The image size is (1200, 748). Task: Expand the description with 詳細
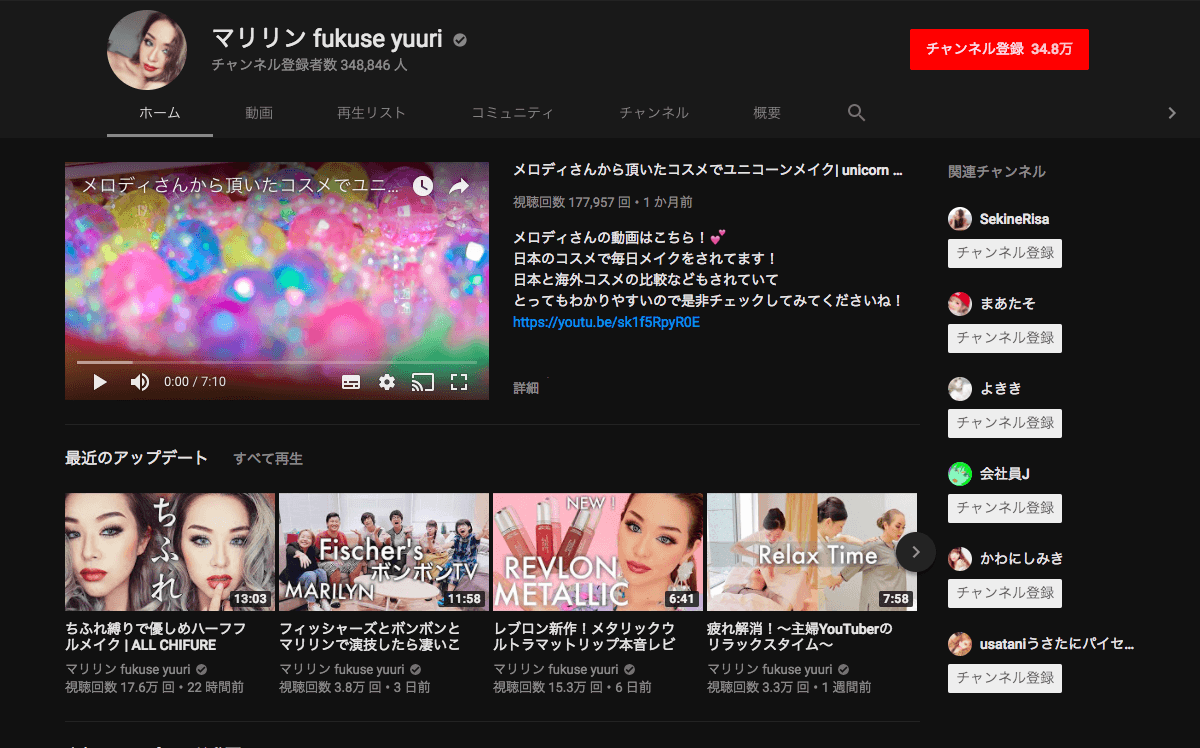pyautogui.click(x=526, y=388)
